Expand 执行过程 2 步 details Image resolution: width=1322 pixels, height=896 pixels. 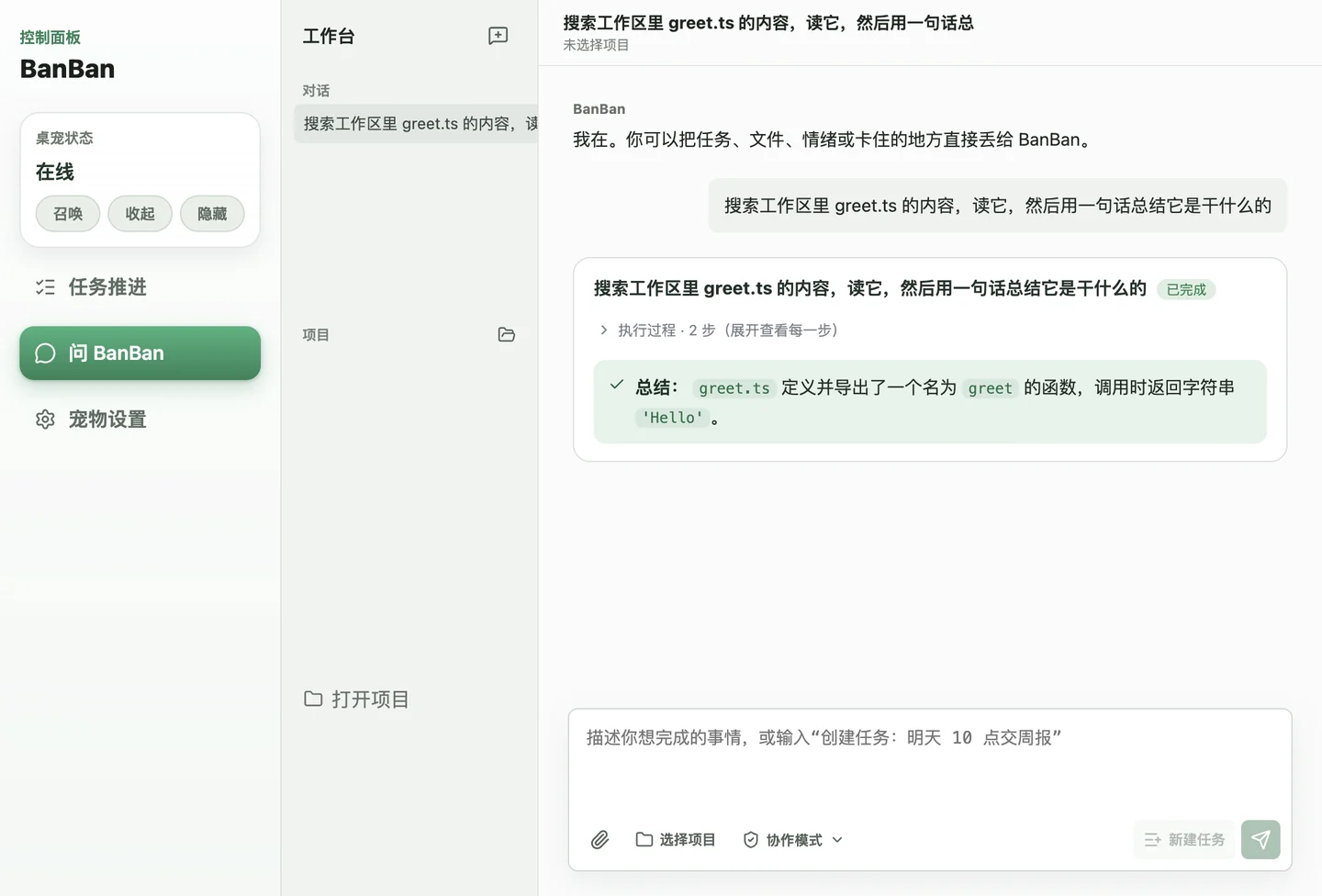pyautogui.click(x=719, y=330)
